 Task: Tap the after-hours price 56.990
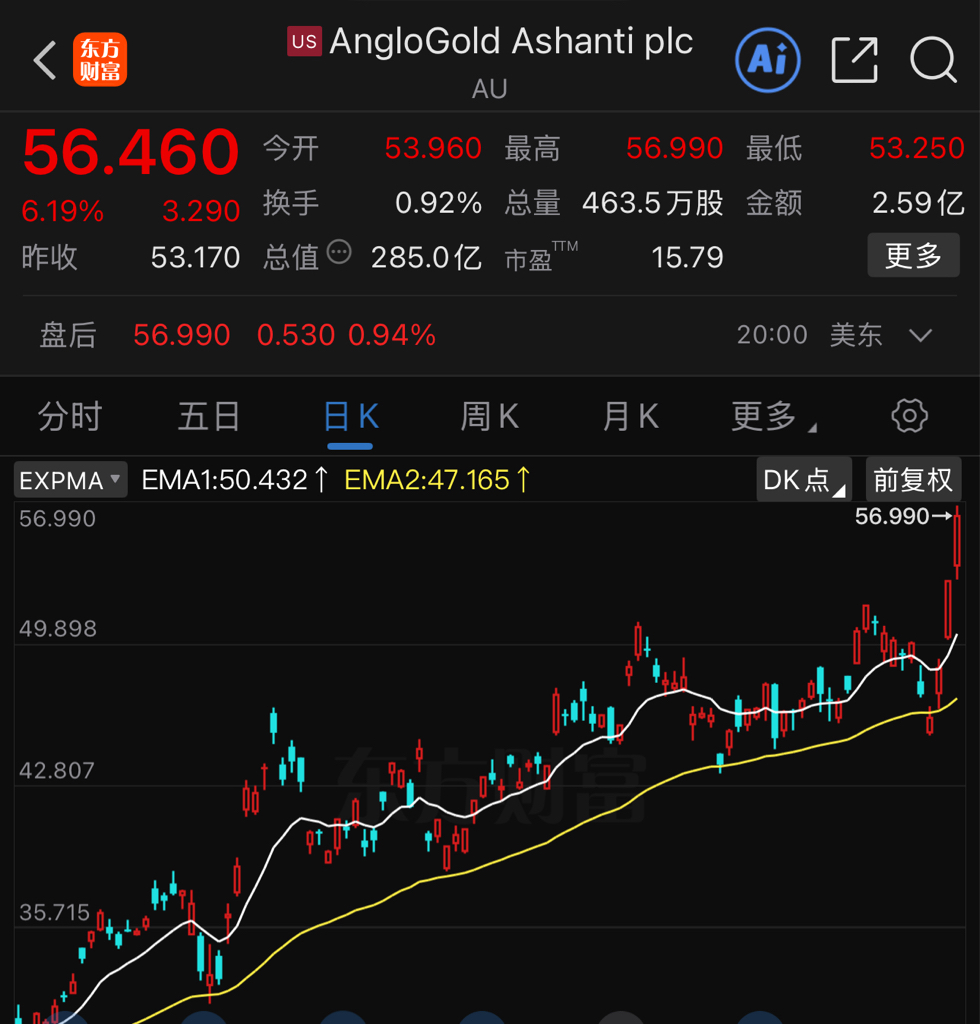pyautogui.click(x=182, y=335)
